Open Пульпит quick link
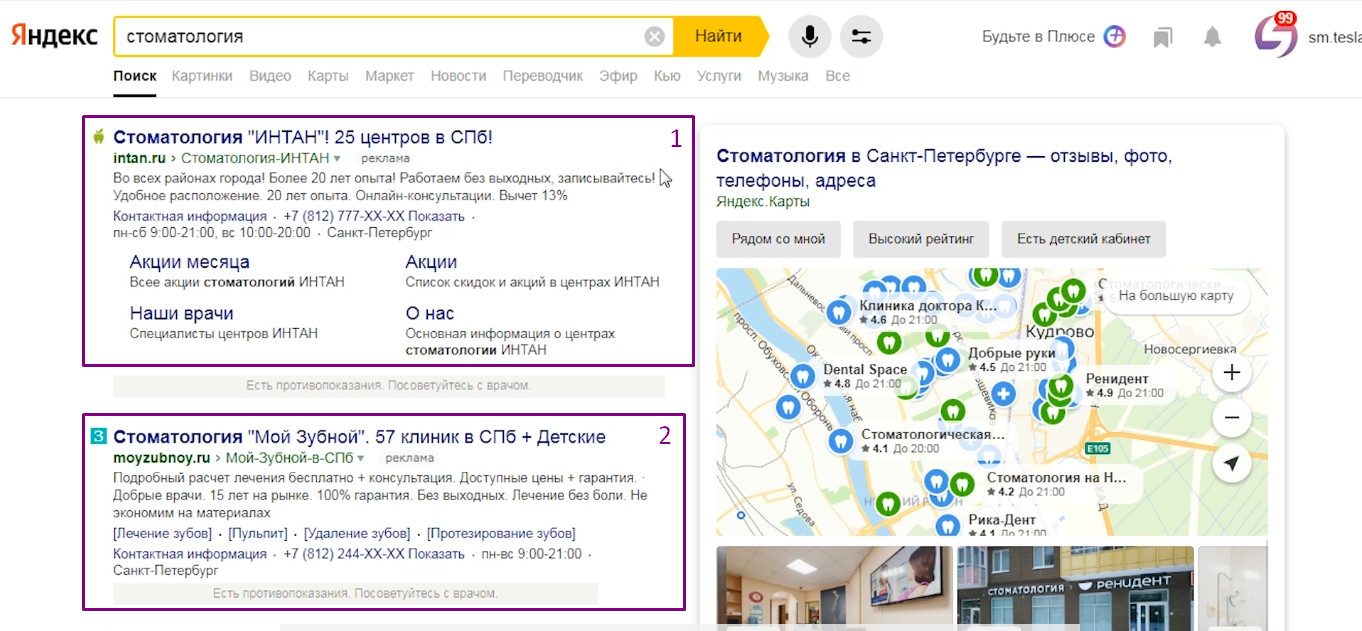The height and width of the screenshot is (631, 1362). click(258, 533)
